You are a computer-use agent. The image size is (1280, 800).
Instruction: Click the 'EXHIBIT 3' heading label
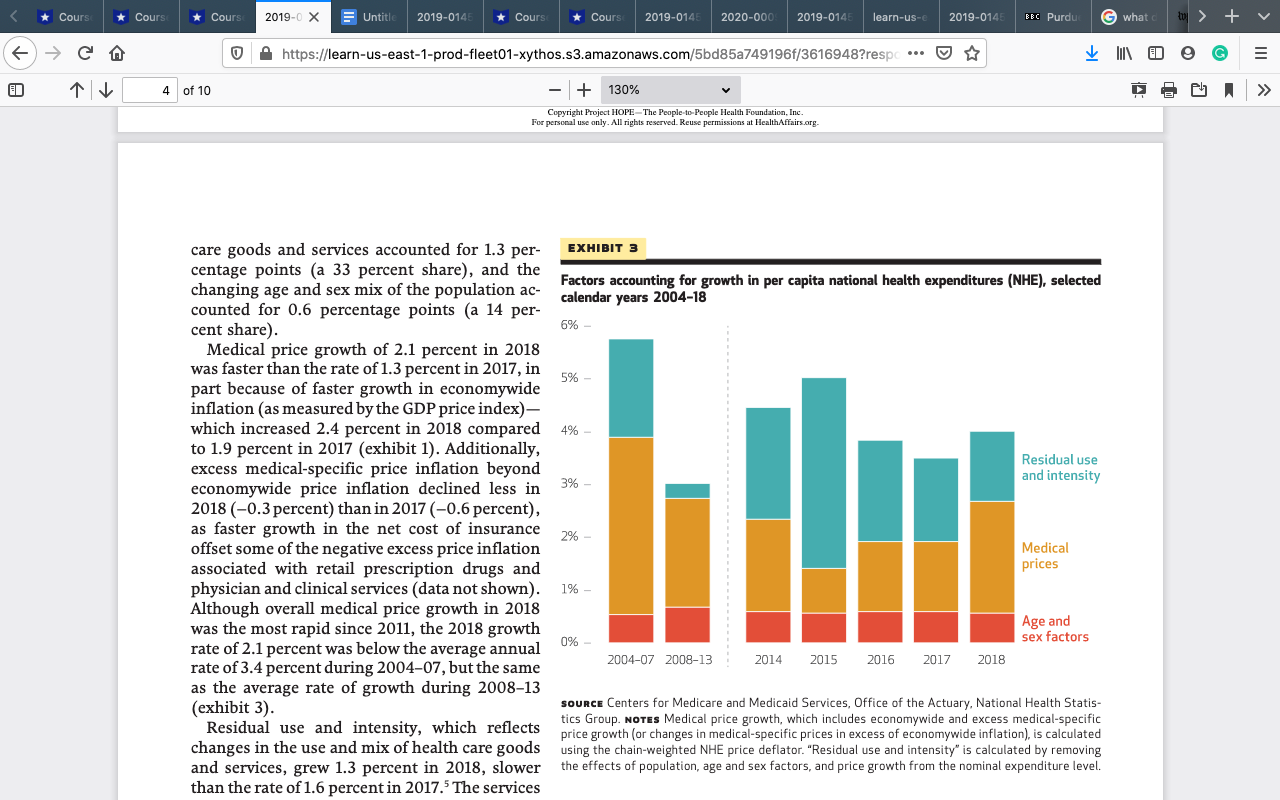602,248
